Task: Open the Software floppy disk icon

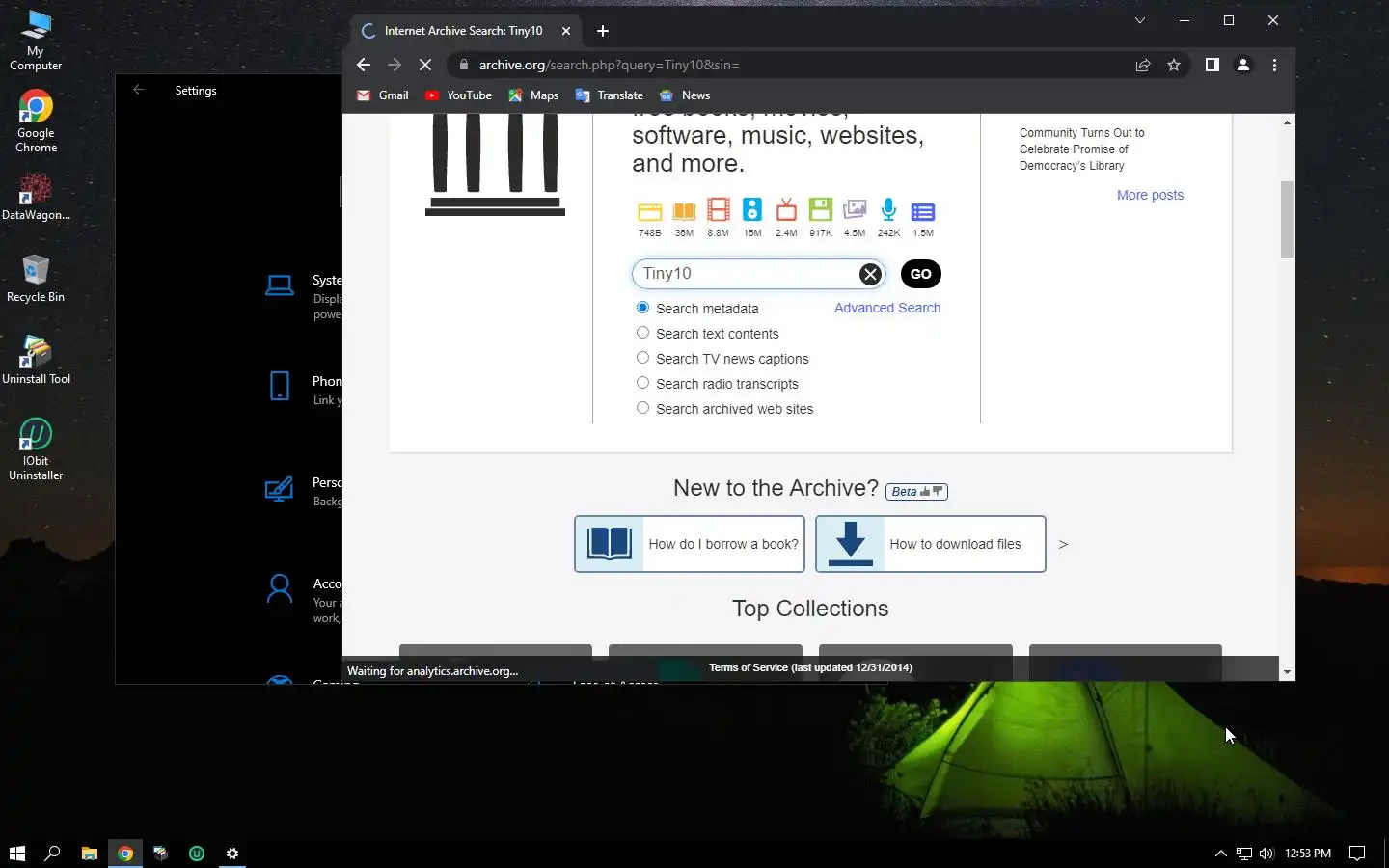Action: [x=821, y=209]
